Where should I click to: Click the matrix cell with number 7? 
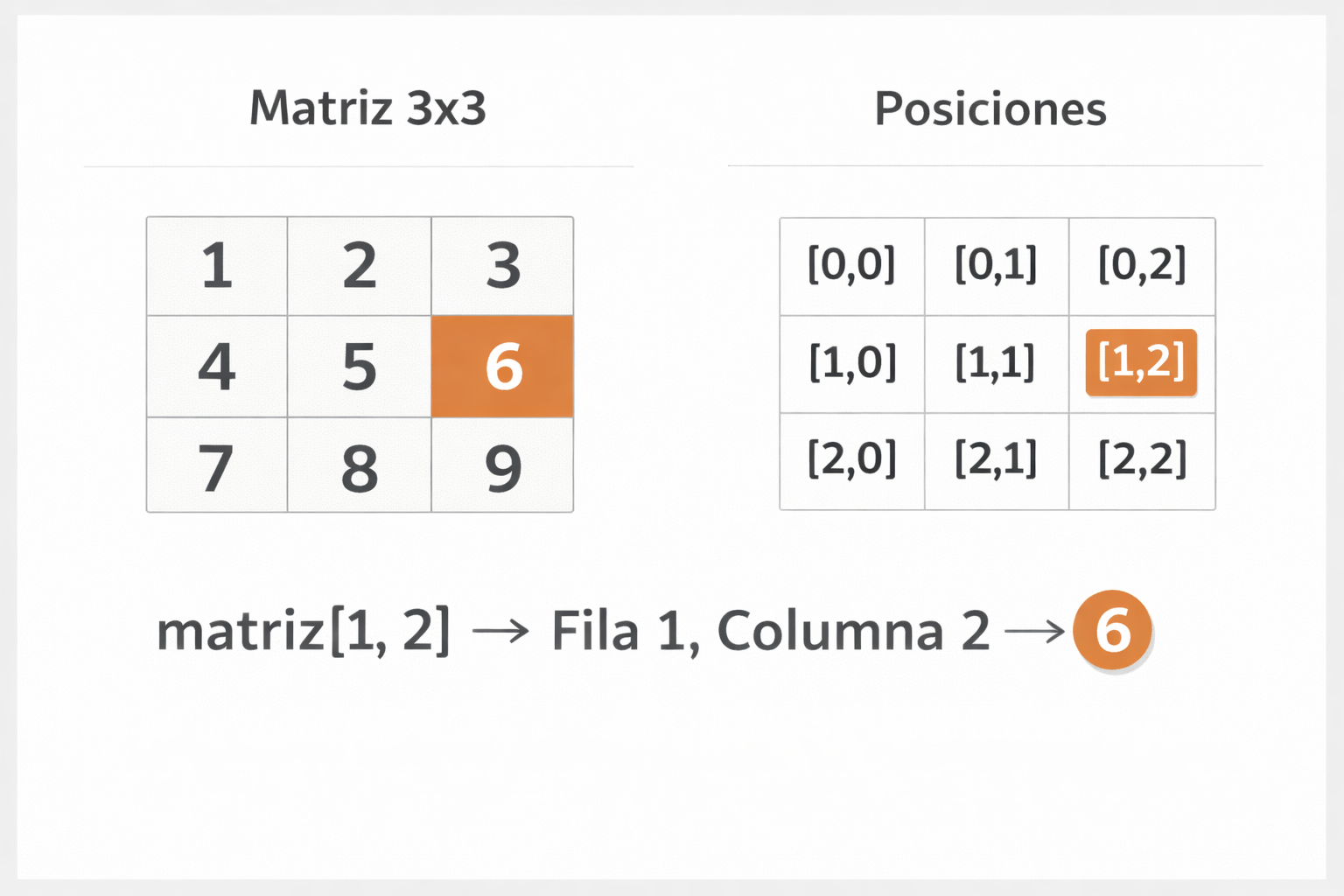217,465
